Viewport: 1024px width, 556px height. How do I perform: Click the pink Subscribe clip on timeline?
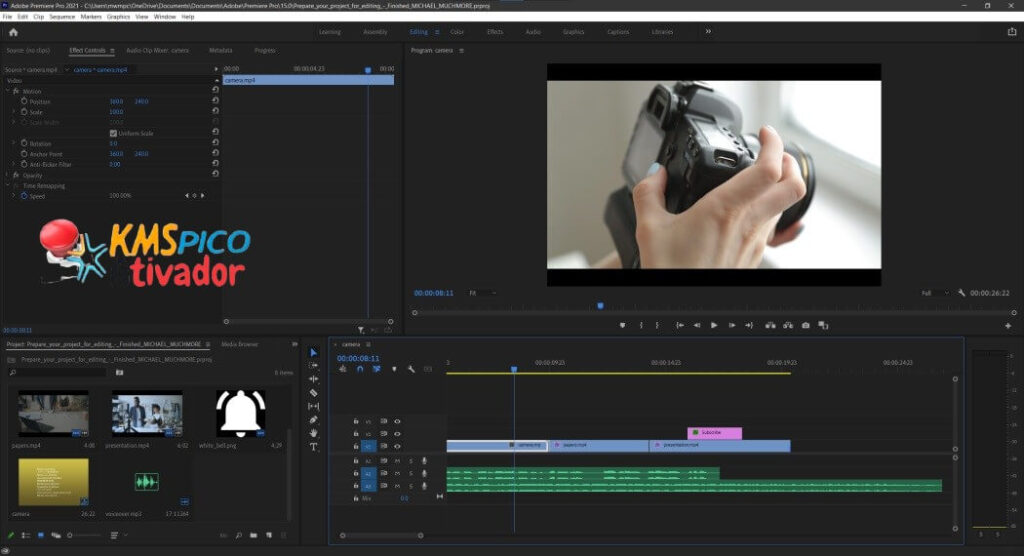tap(714, 433)
